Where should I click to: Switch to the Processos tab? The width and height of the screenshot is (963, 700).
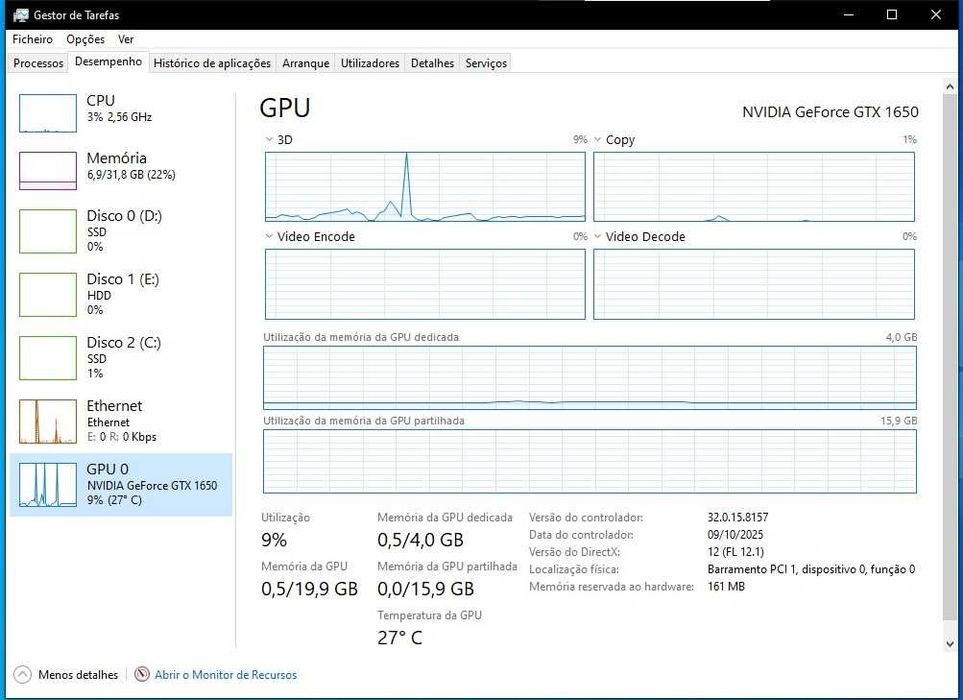pyautogui.click(x=38, y=63)
